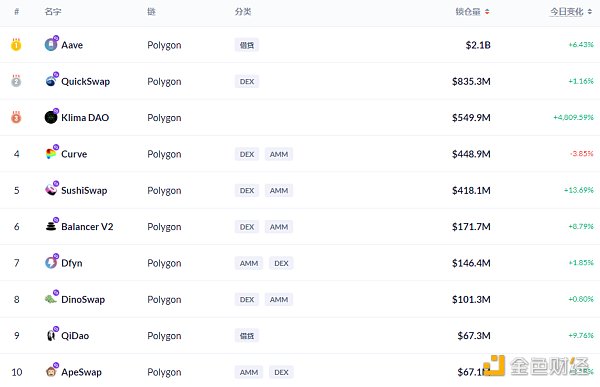
Task: Click the AMM tag in SushiSwap row
Action: [x=279, y=190]
